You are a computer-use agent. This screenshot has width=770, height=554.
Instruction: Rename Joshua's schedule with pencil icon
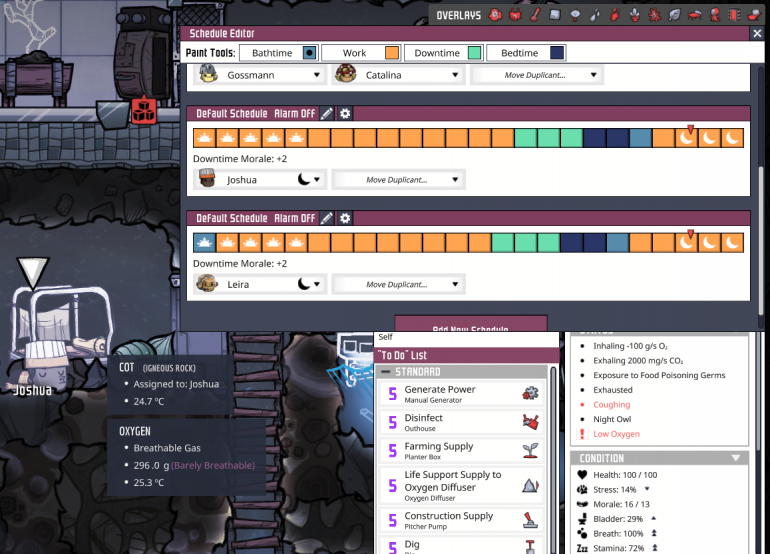(327, 113)
